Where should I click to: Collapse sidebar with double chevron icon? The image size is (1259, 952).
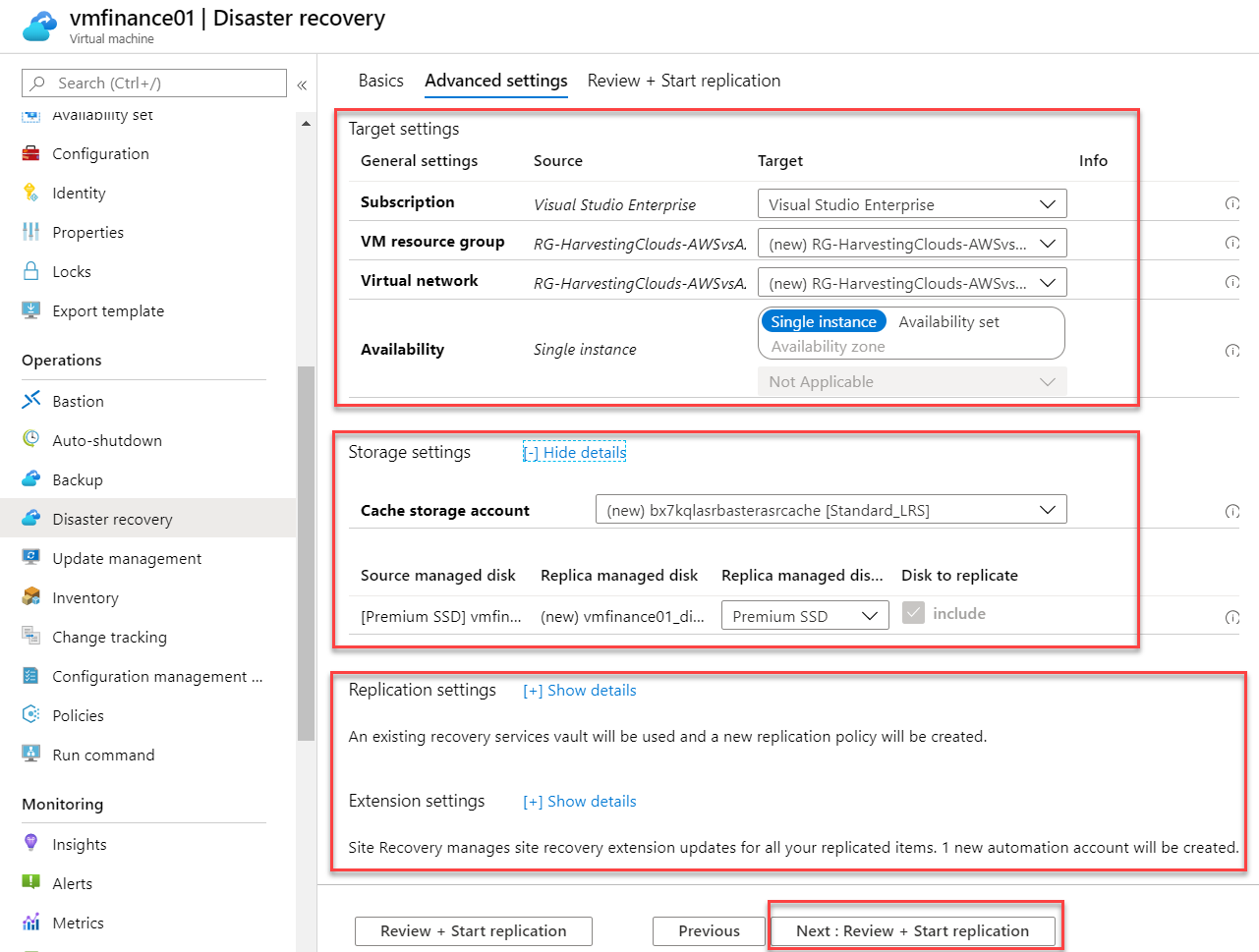coord(302,84)
